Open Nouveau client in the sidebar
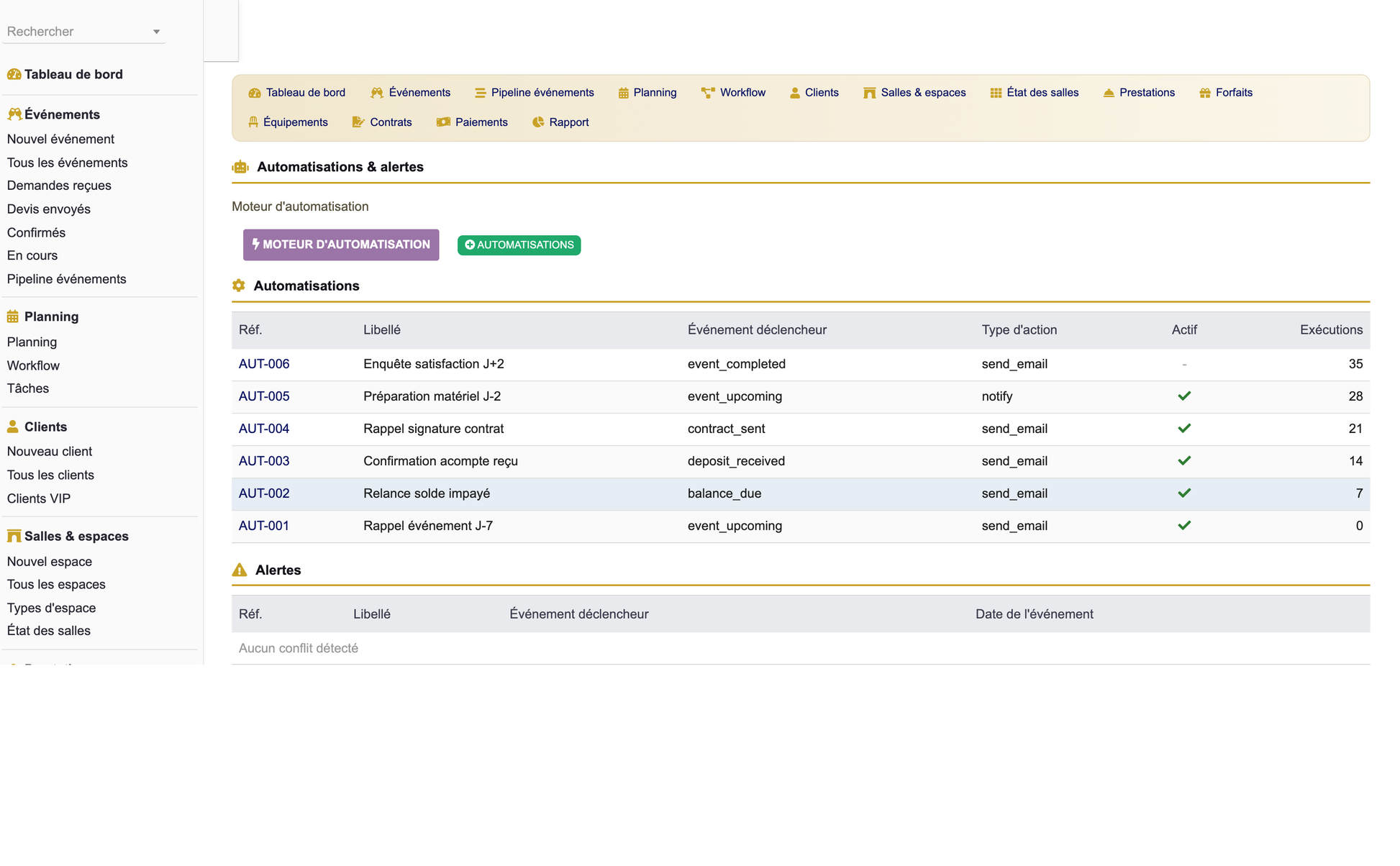This screenshot has height=866, width=1400. point(50,452)
